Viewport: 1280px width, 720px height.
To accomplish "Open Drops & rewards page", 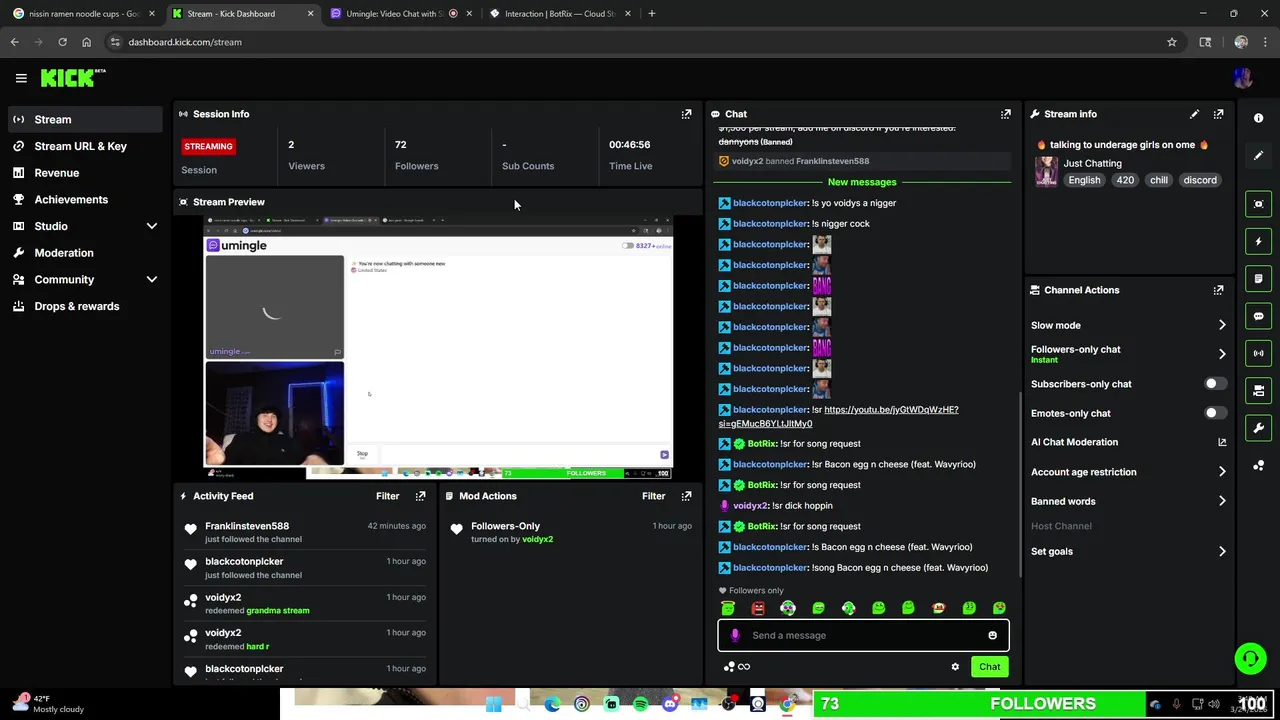I will coord(84,306).
